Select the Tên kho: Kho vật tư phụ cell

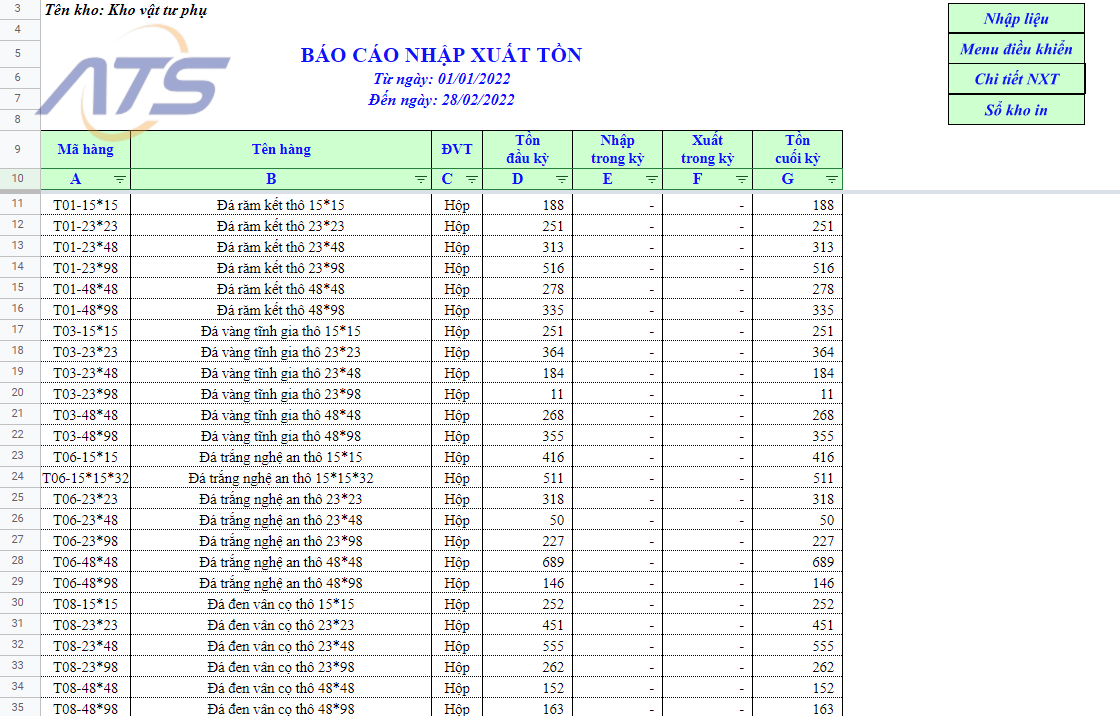click(126, 10)
